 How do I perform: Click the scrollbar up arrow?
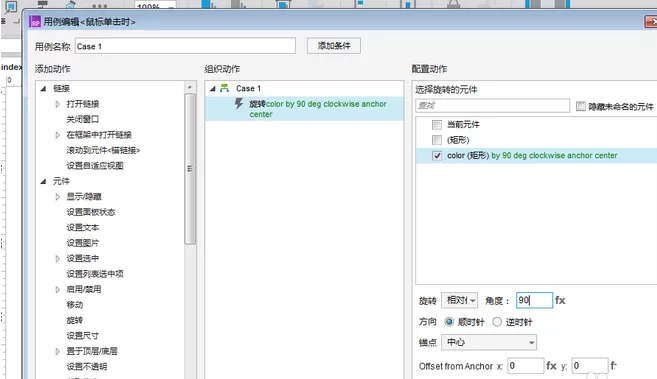point(190,87)
